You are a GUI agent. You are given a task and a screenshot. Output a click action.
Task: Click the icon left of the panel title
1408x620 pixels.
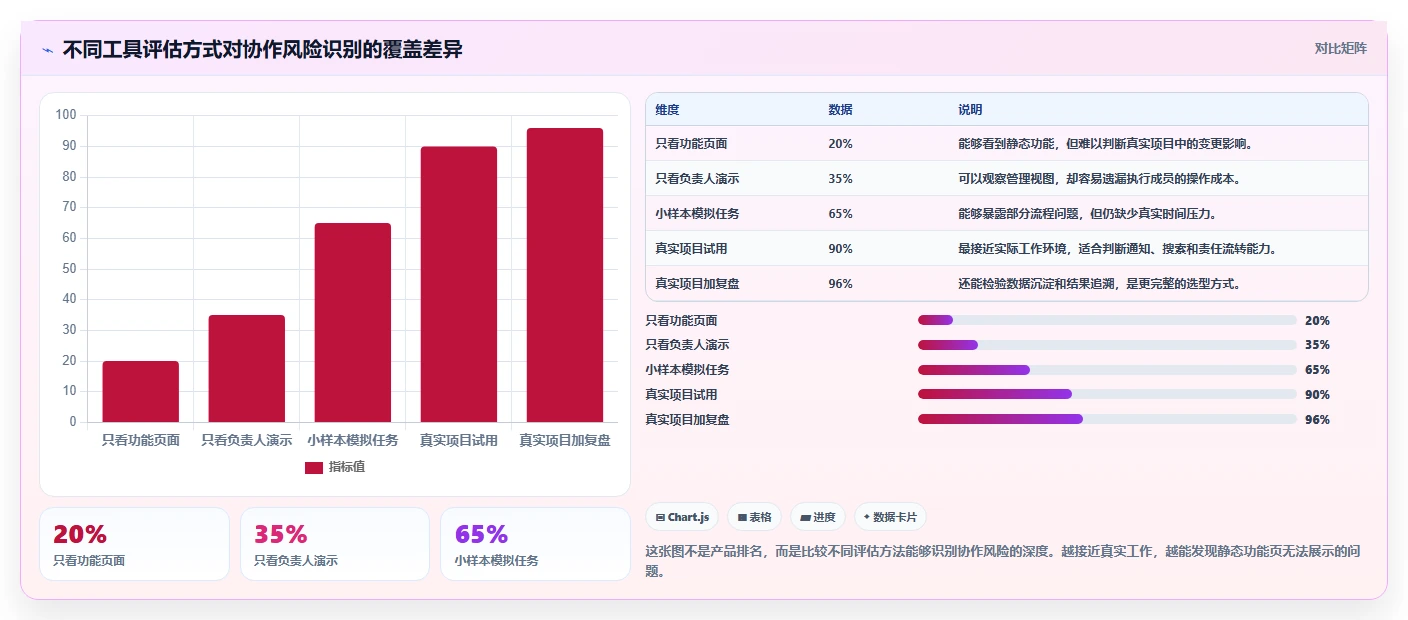(47, 50)
